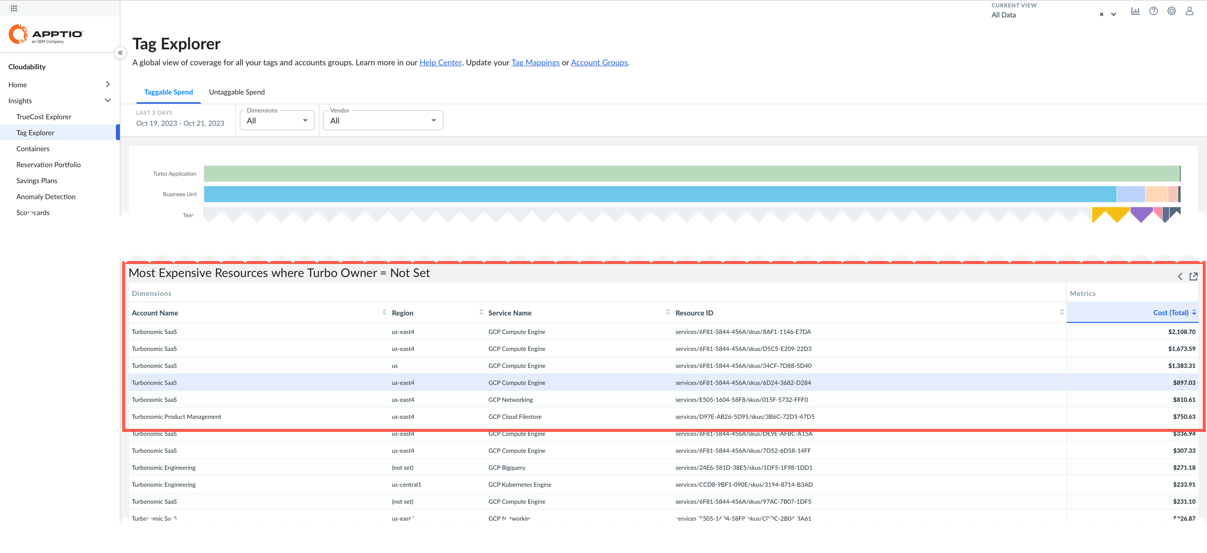Click the Home item in the sidebar
1207x553 pixels.
(17, 84)
